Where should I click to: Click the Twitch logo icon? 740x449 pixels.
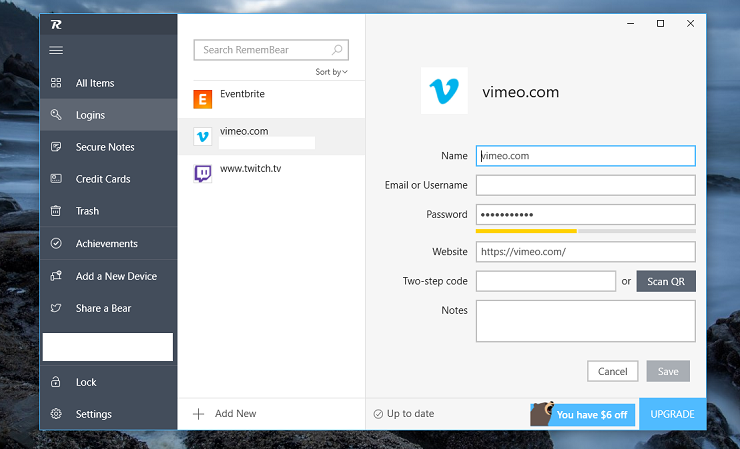202,174
